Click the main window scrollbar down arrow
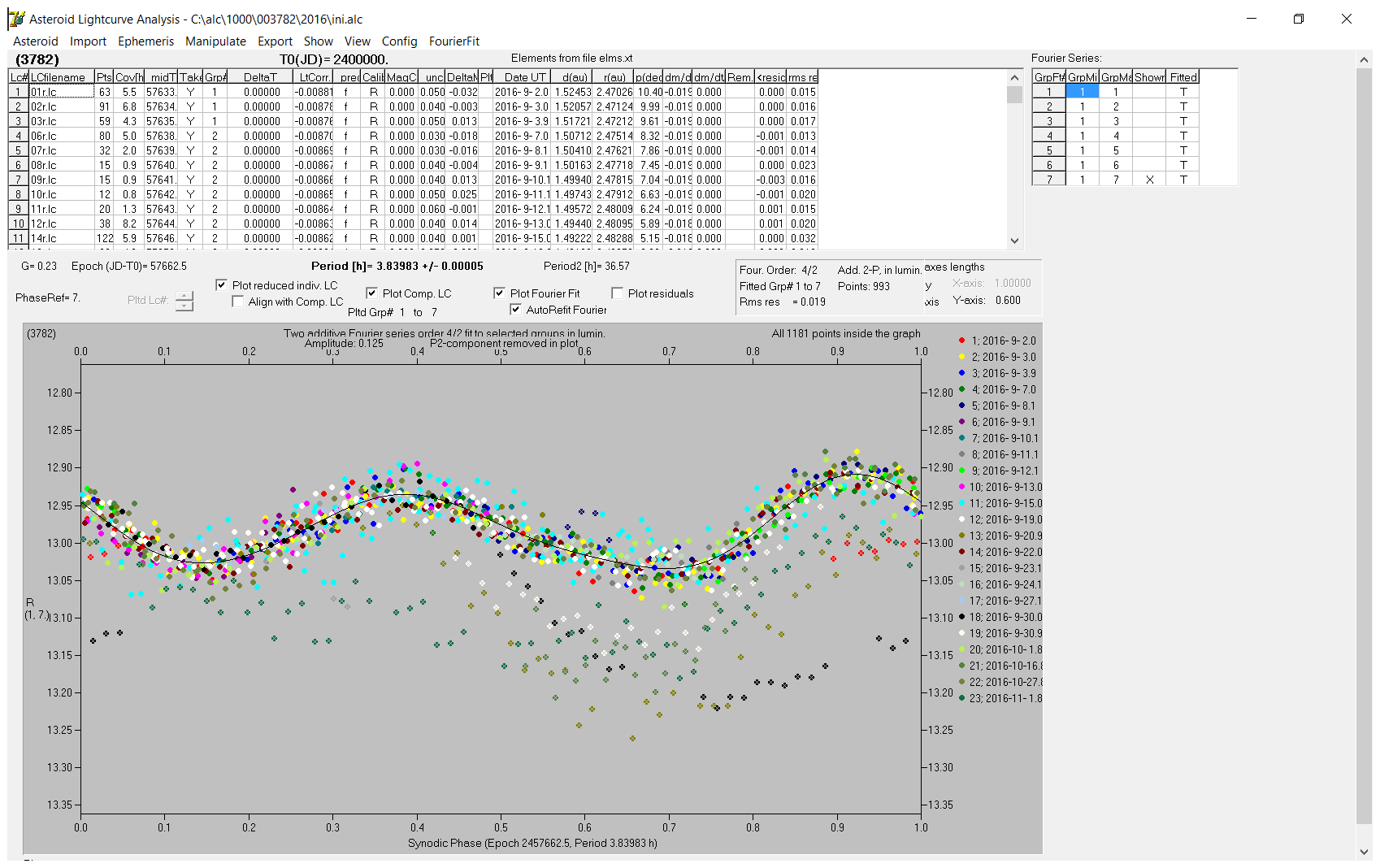Screen dimensions: 1380x868 (1364, 852)
